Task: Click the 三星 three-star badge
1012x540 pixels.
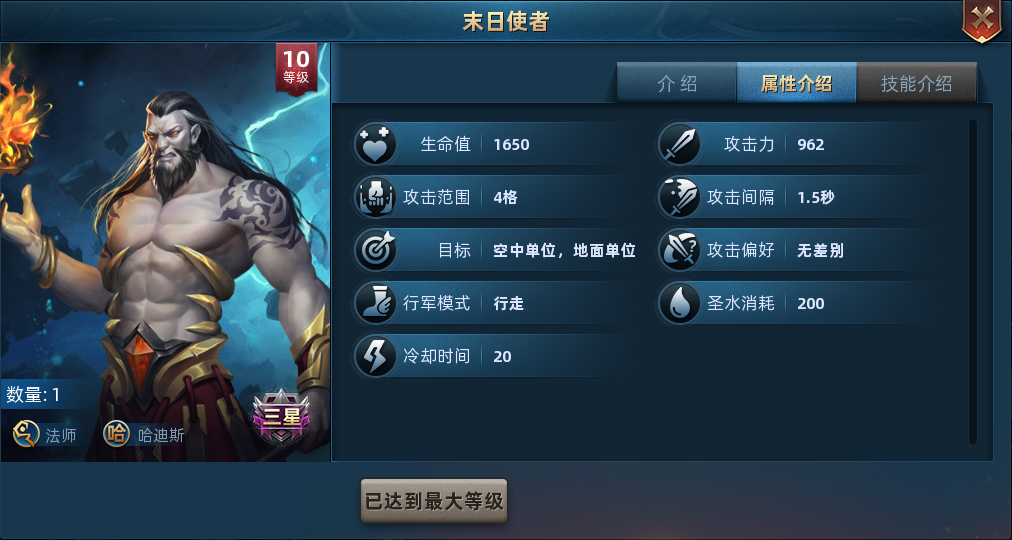Action: pos(281,417)
